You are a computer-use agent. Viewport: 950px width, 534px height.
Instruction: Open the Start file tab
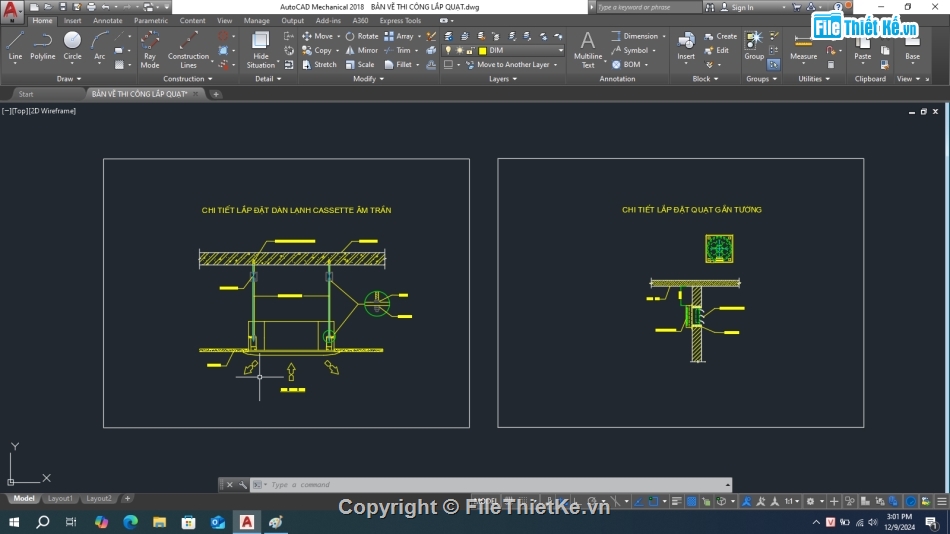[26, 94]
